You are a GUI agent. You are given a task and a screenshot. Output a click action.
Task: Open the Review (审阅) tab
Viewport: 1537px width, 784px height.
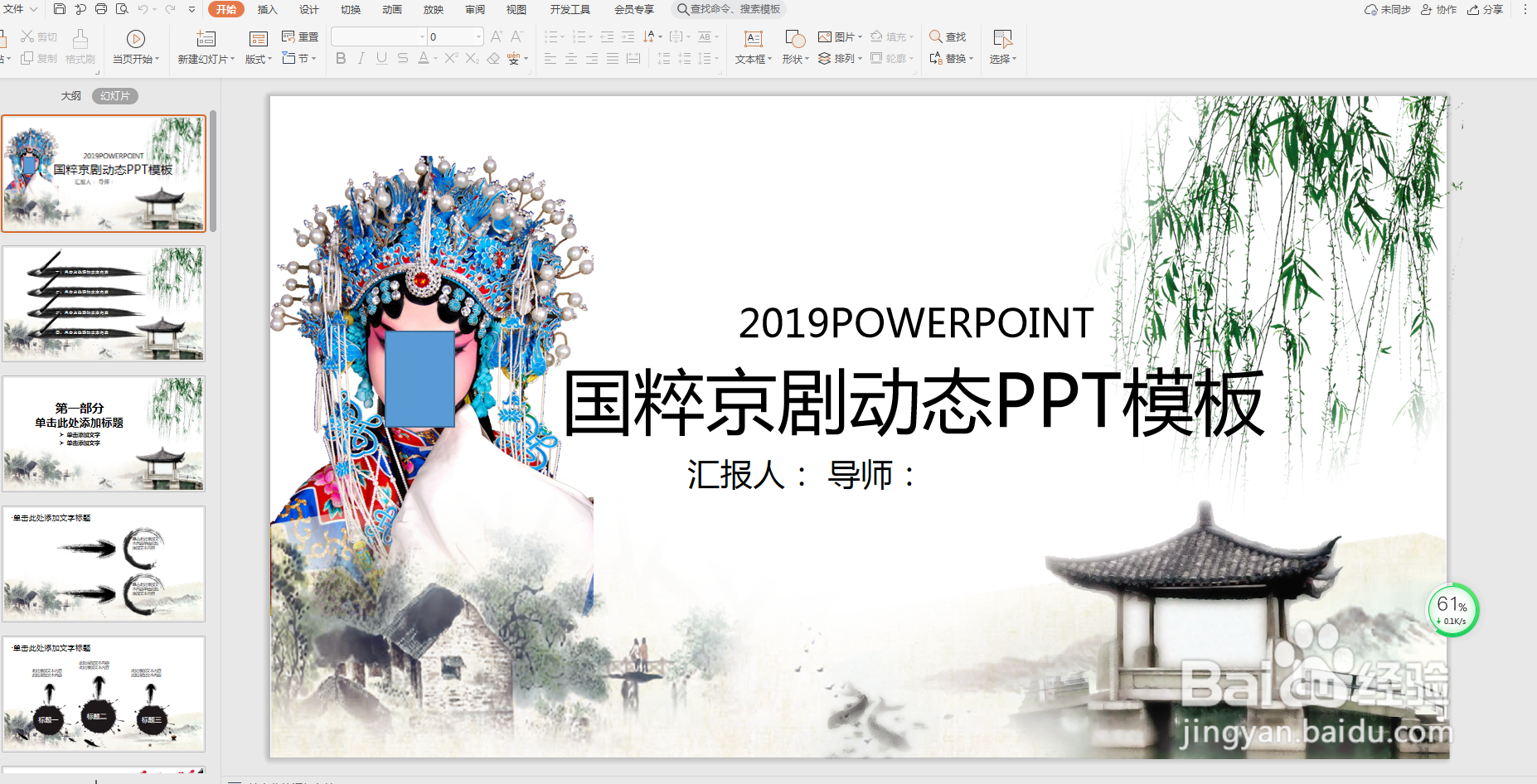click(475, 9)
